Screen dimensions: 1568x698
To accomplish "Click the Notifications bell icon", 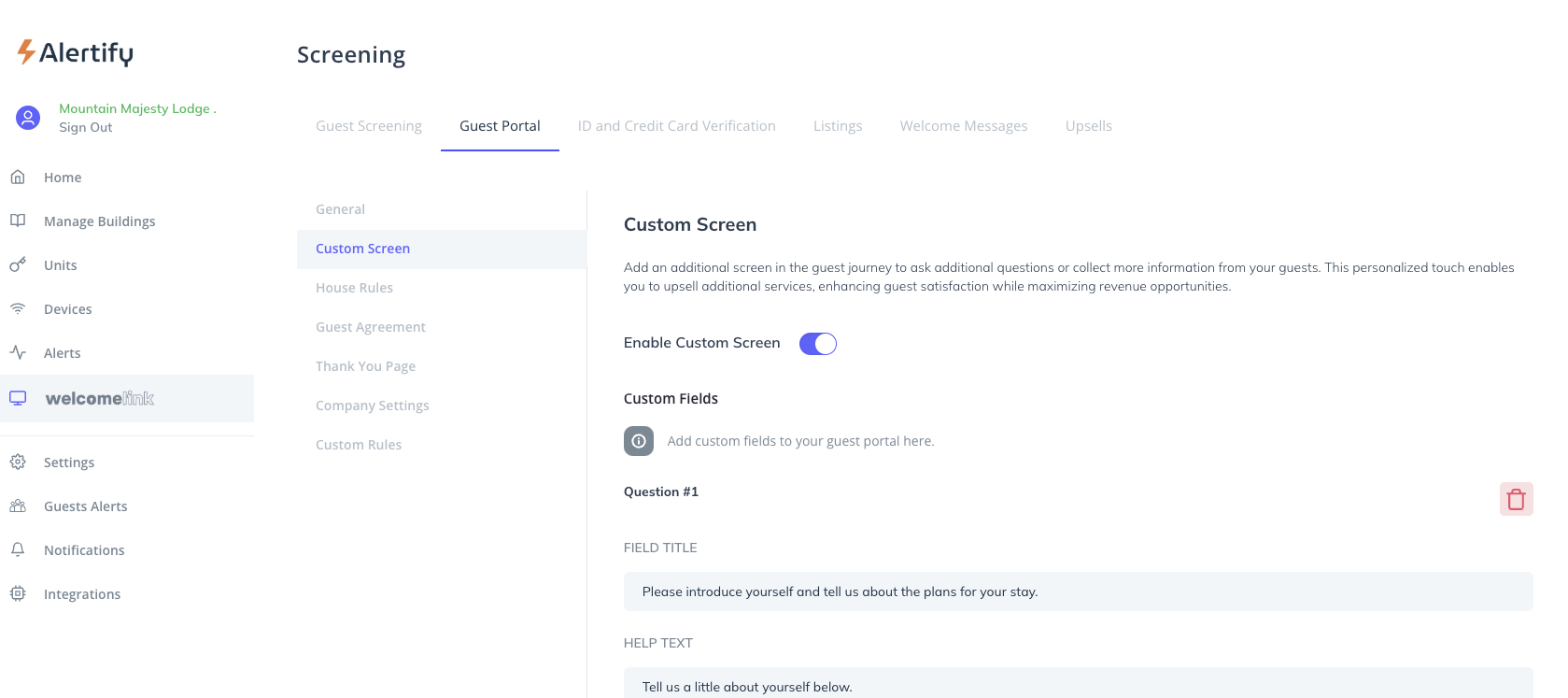I will (18, 549).
